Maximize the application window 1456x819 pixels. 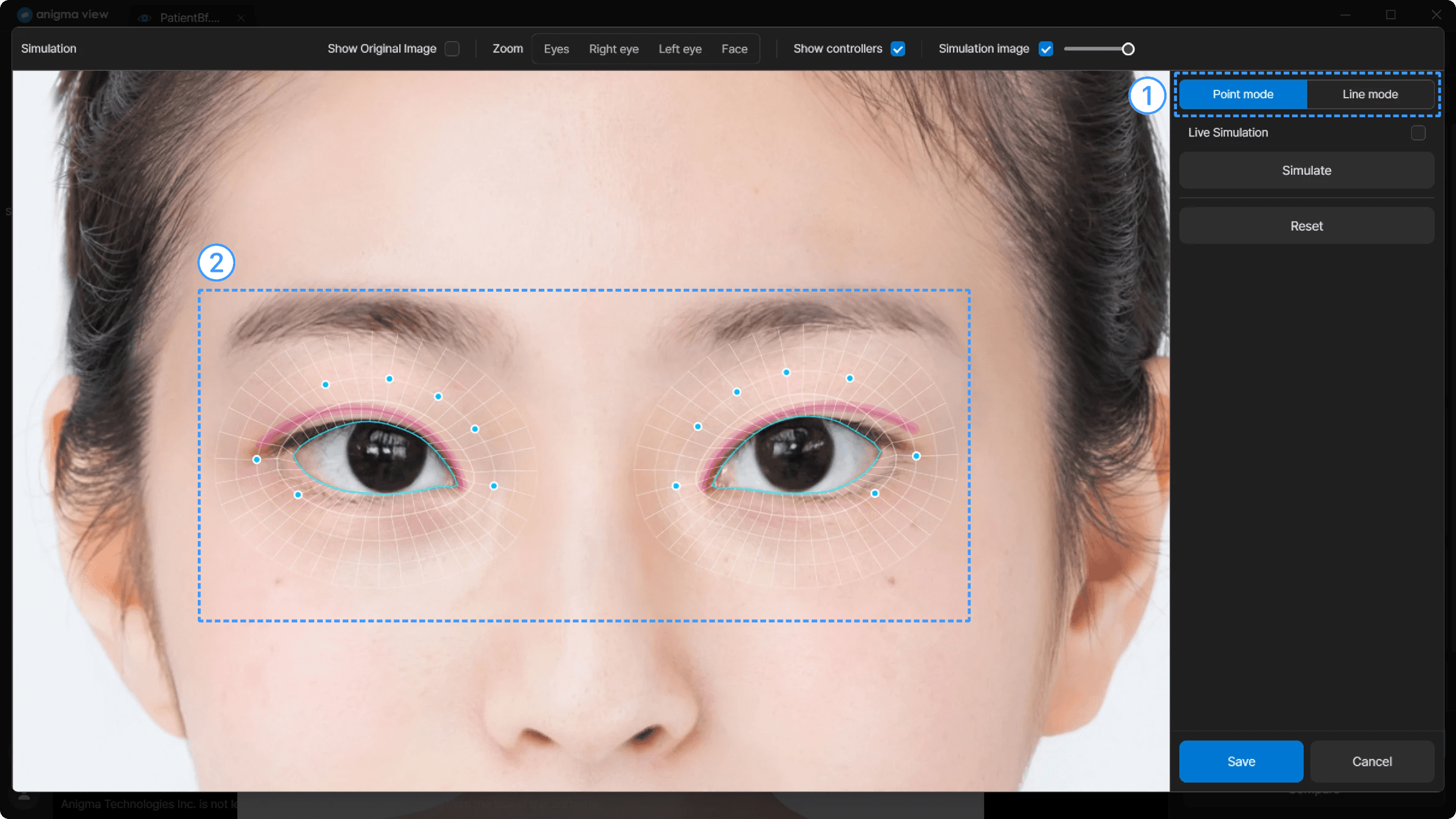coord(1391,15)
